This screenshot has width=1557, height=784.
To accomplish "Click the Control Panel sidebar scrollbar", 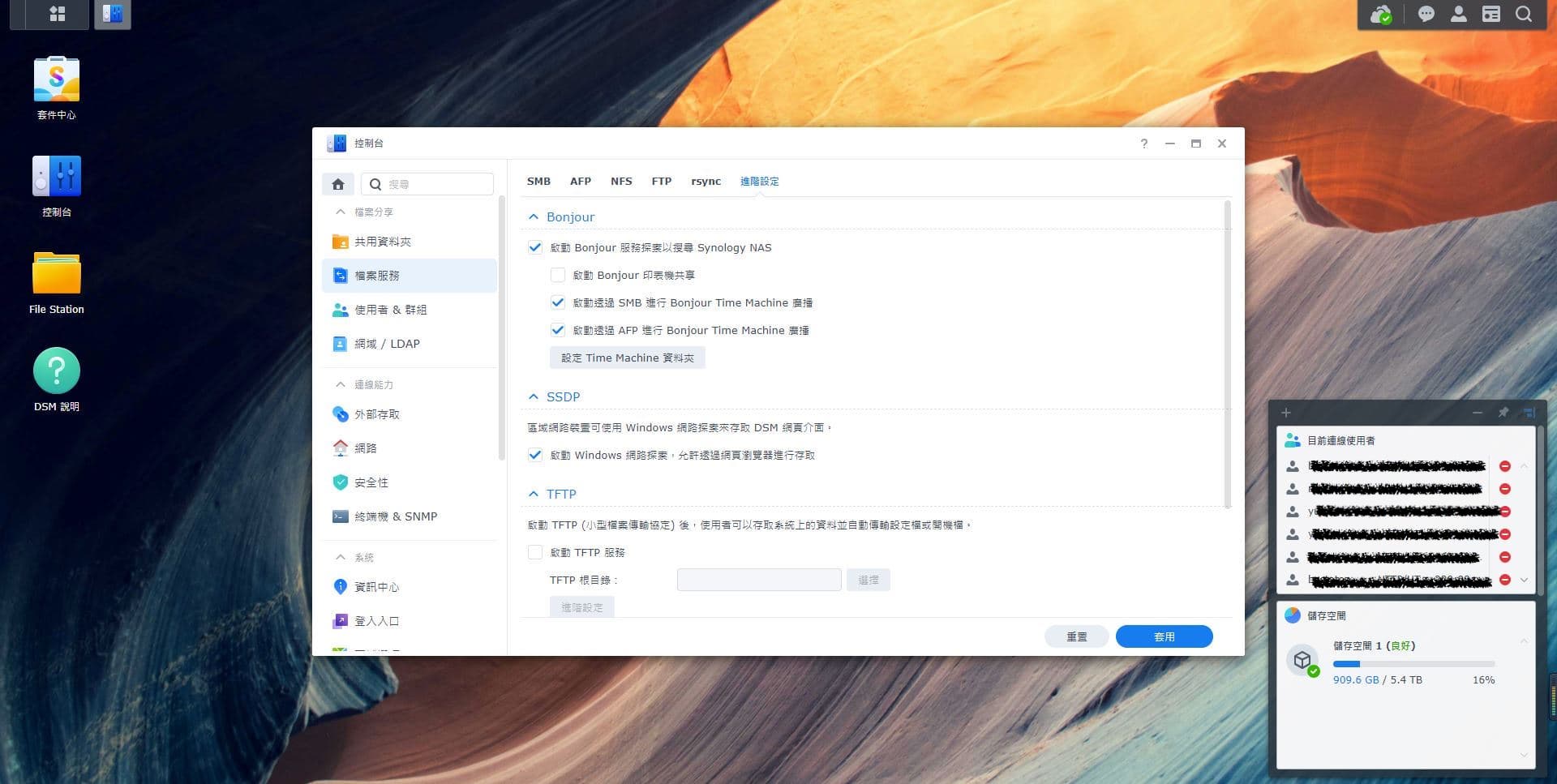I will 502,328.
